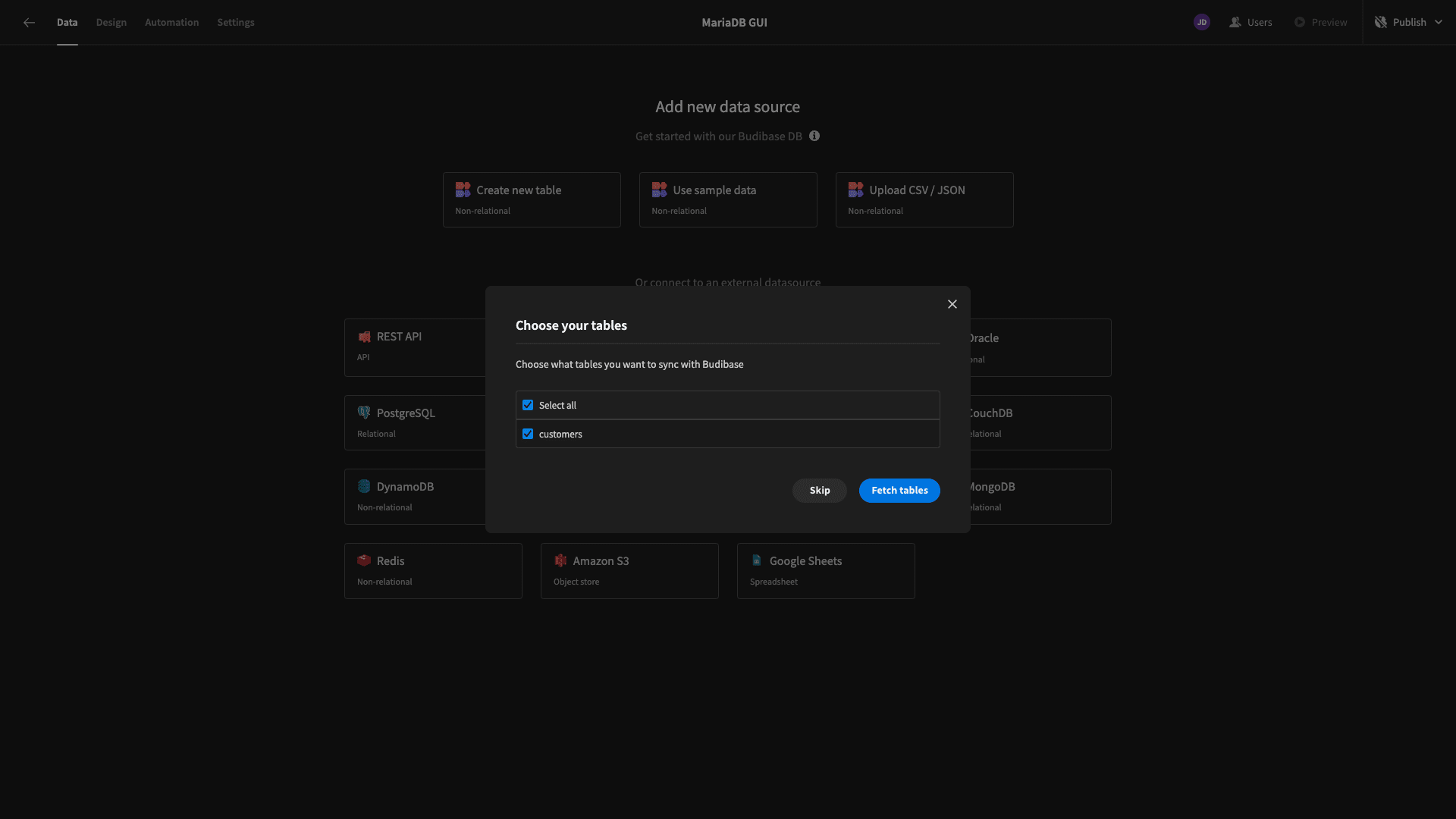Click the REST API icon
The width and height of the screenshot is (1456, 819).
pos(364,337)
